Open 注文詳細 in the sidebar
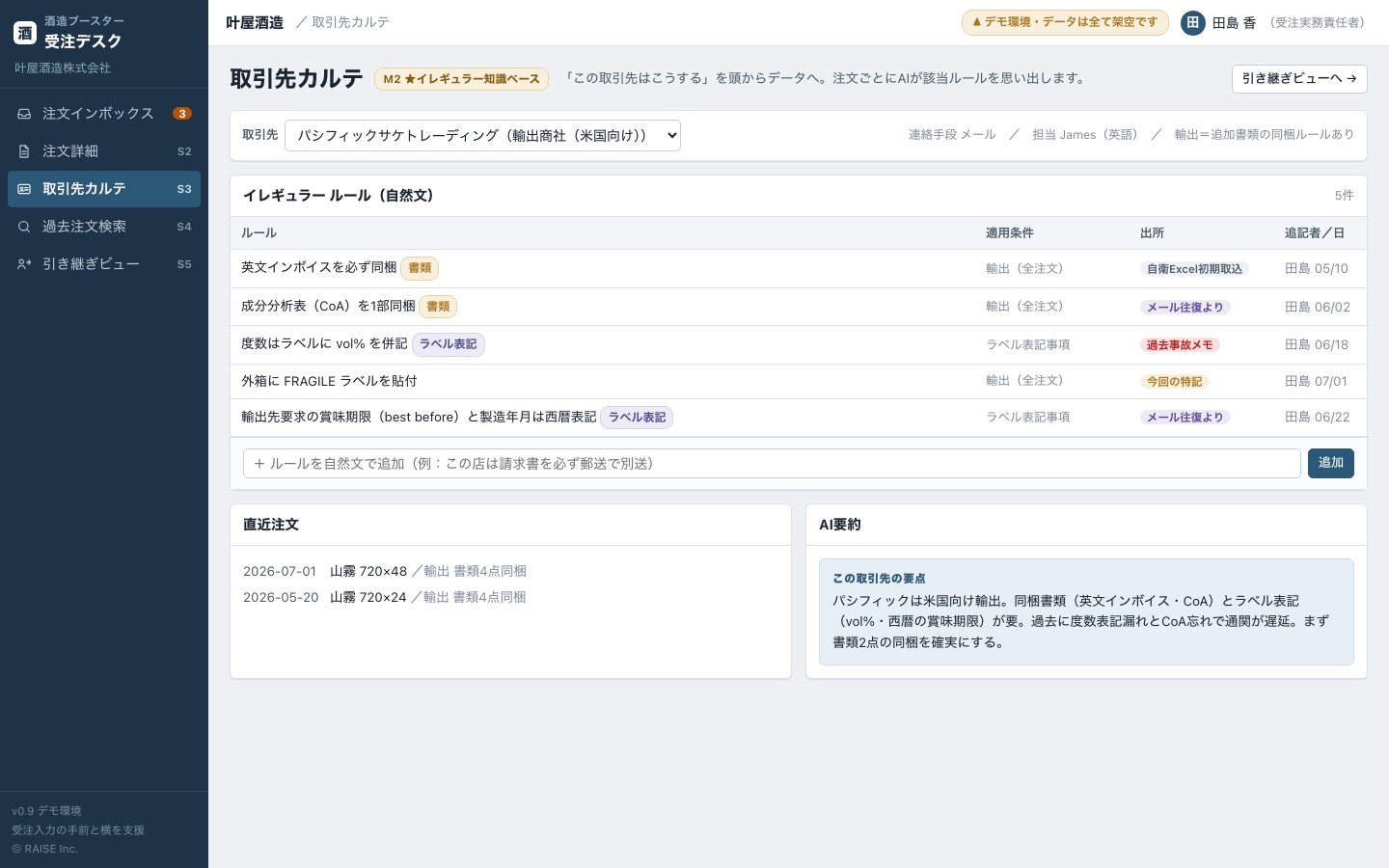The image size is (1389, 868). (104, 151)
